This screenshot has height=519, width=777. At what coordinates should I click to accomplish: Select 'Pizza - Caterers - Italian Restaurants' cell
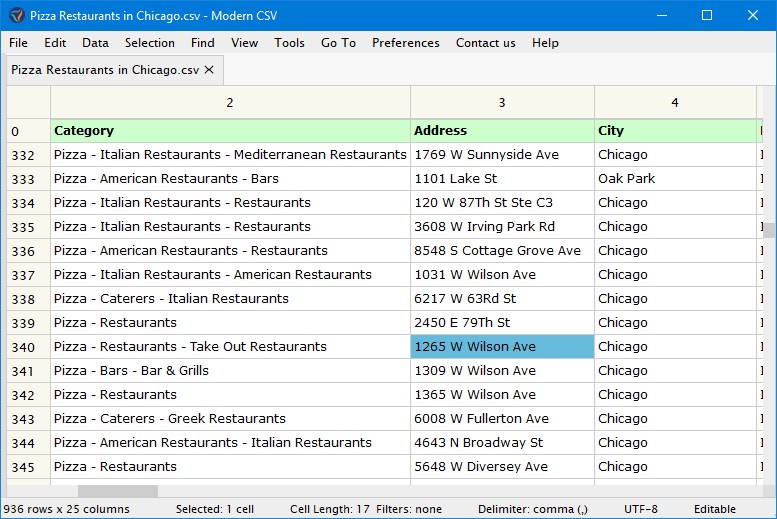(230, 299)
